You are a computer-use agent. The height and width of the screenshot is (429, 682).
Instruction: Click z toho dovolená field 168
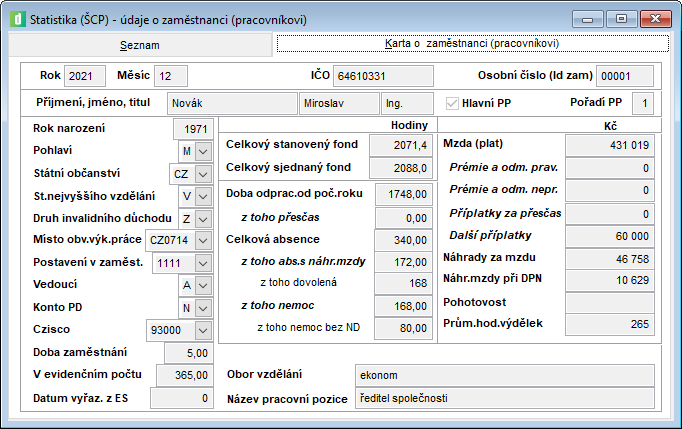(x=403, y=283)
